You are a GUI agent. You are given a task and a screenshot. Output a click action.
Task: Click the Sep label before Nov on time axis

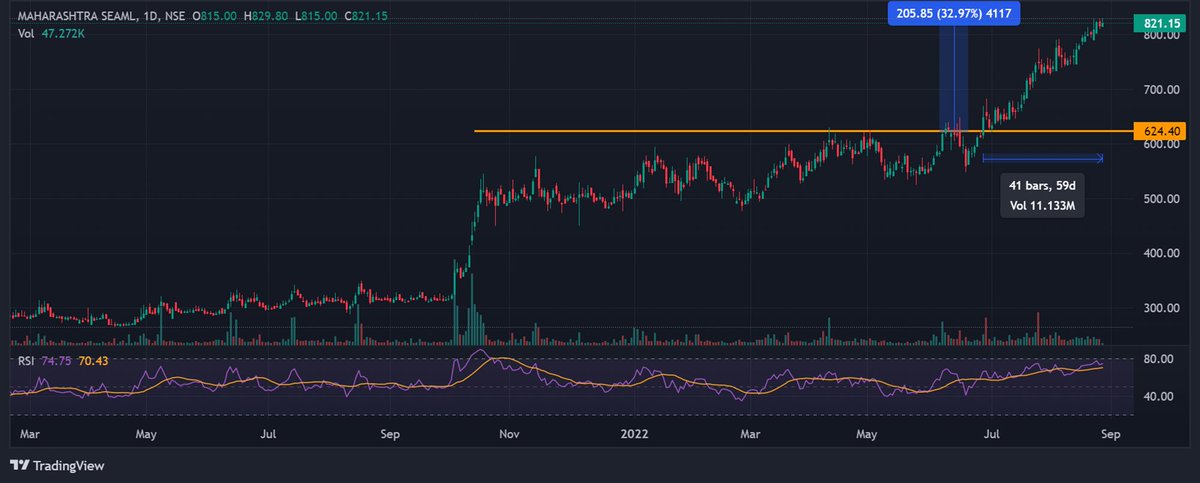391,435
